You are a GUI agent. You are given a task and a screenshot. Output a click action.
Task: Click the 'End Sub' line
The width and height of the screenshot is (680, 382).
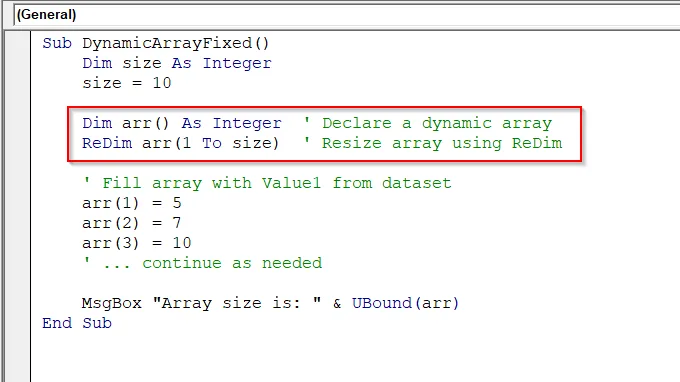(77, 323)
